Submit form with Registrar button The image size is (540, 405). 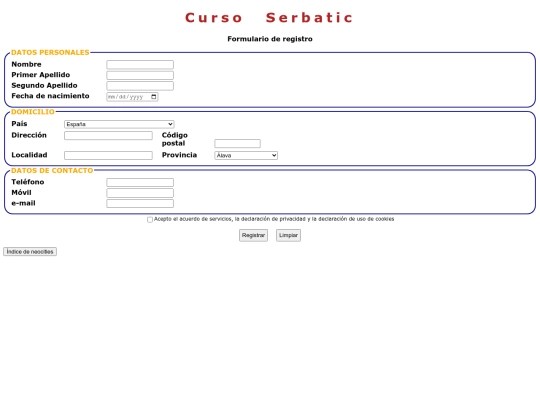point(253,235)
